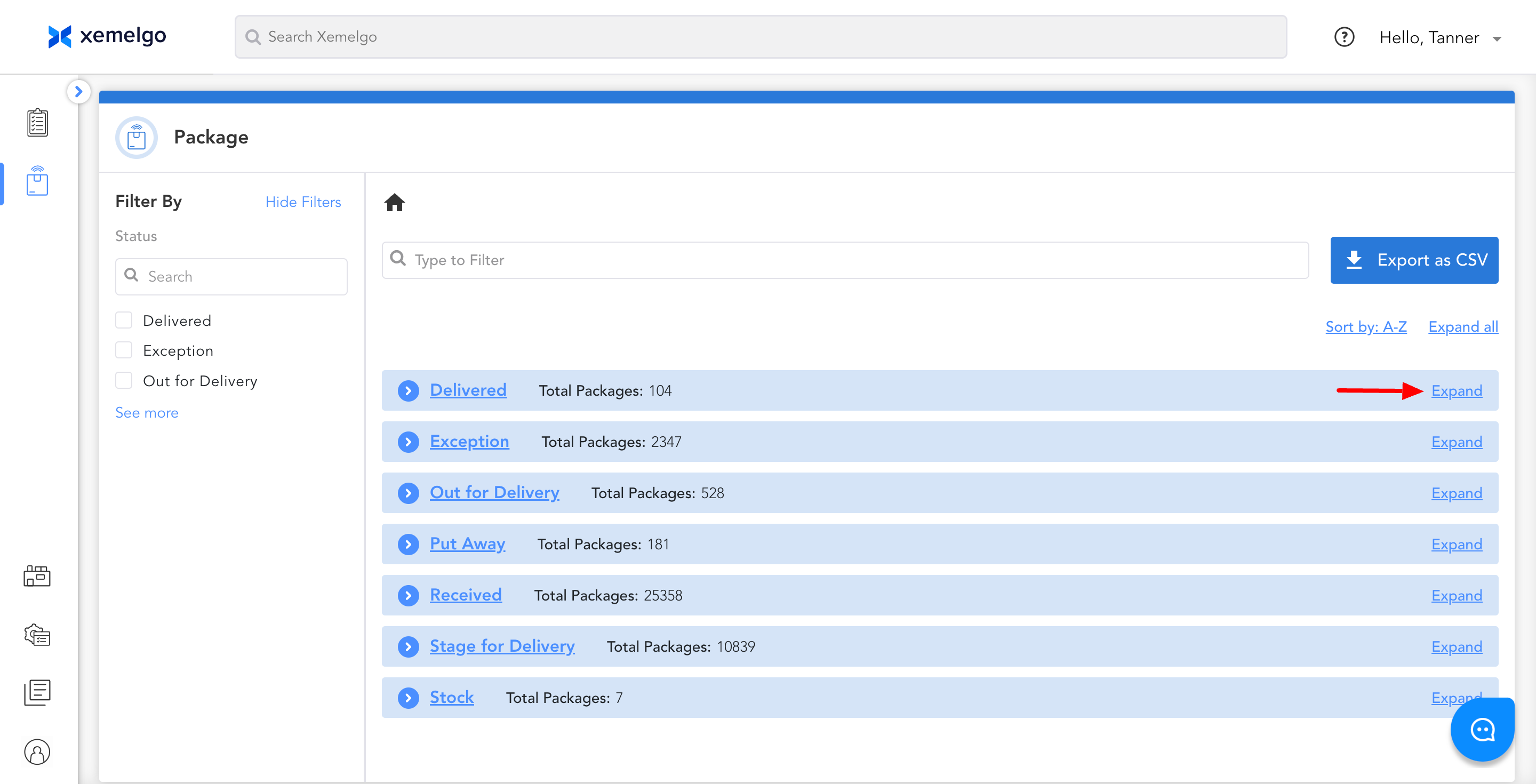Click the Exception row's Expand link
The width and height of the screenshot is (1536, 784).
[x=1456, y=442]
